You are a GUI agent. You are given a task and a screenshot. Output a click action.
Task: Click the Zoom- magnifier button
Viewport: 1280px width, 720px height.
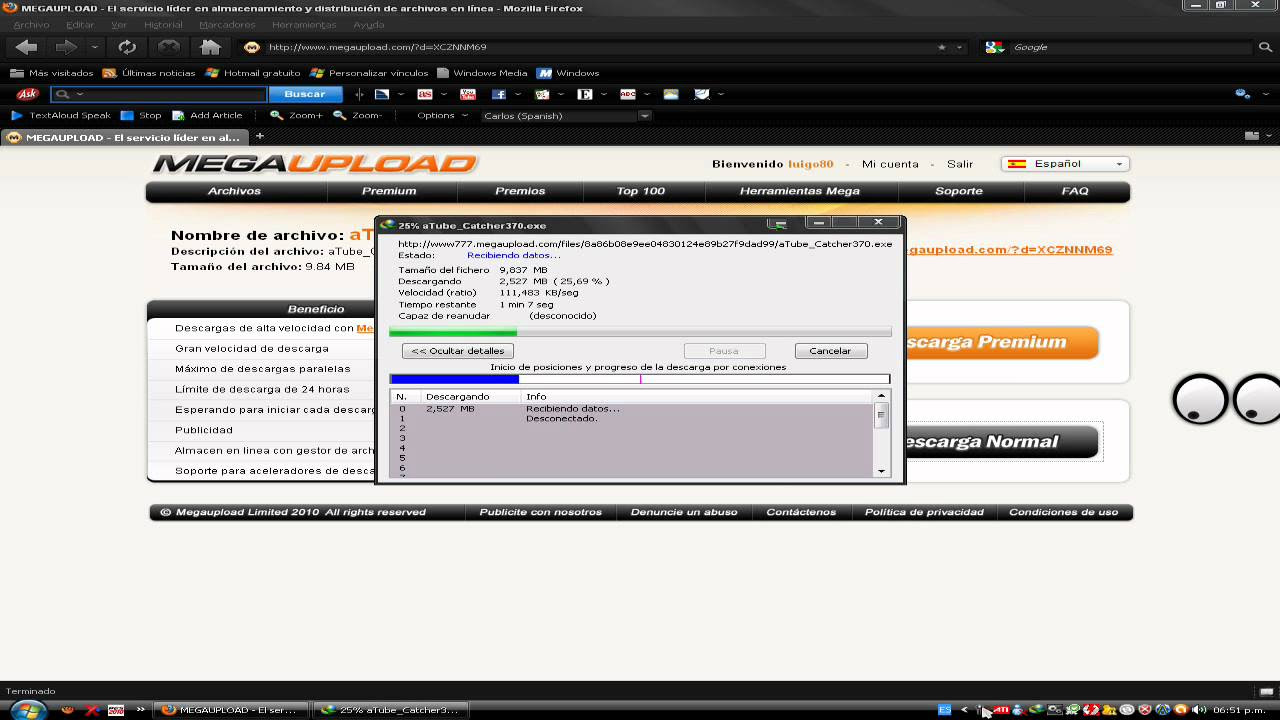click(358, 116)
